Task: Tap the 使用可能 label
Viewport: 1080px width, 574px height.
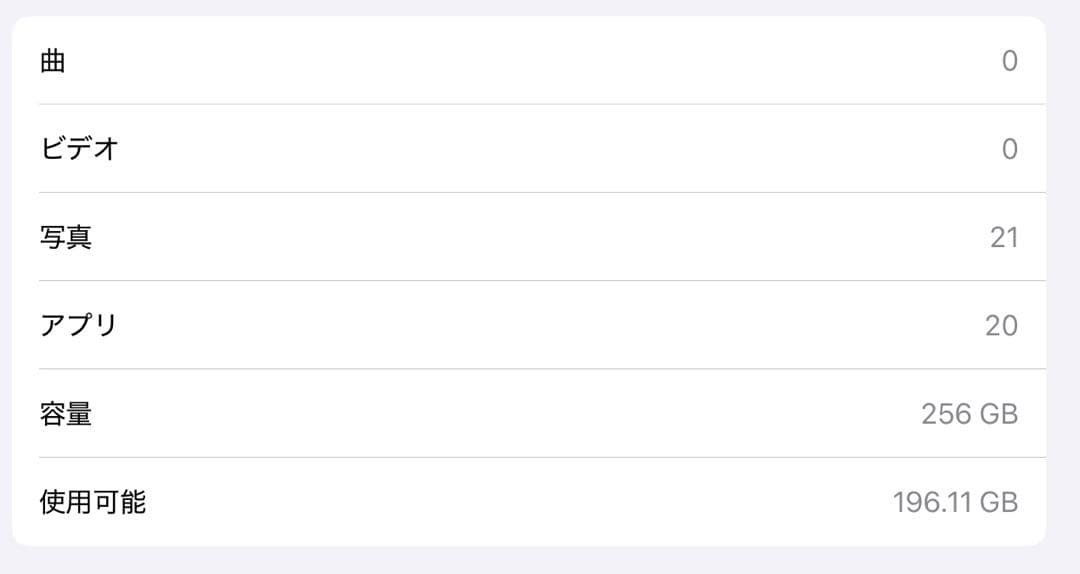Action: [x=93, y=501]
